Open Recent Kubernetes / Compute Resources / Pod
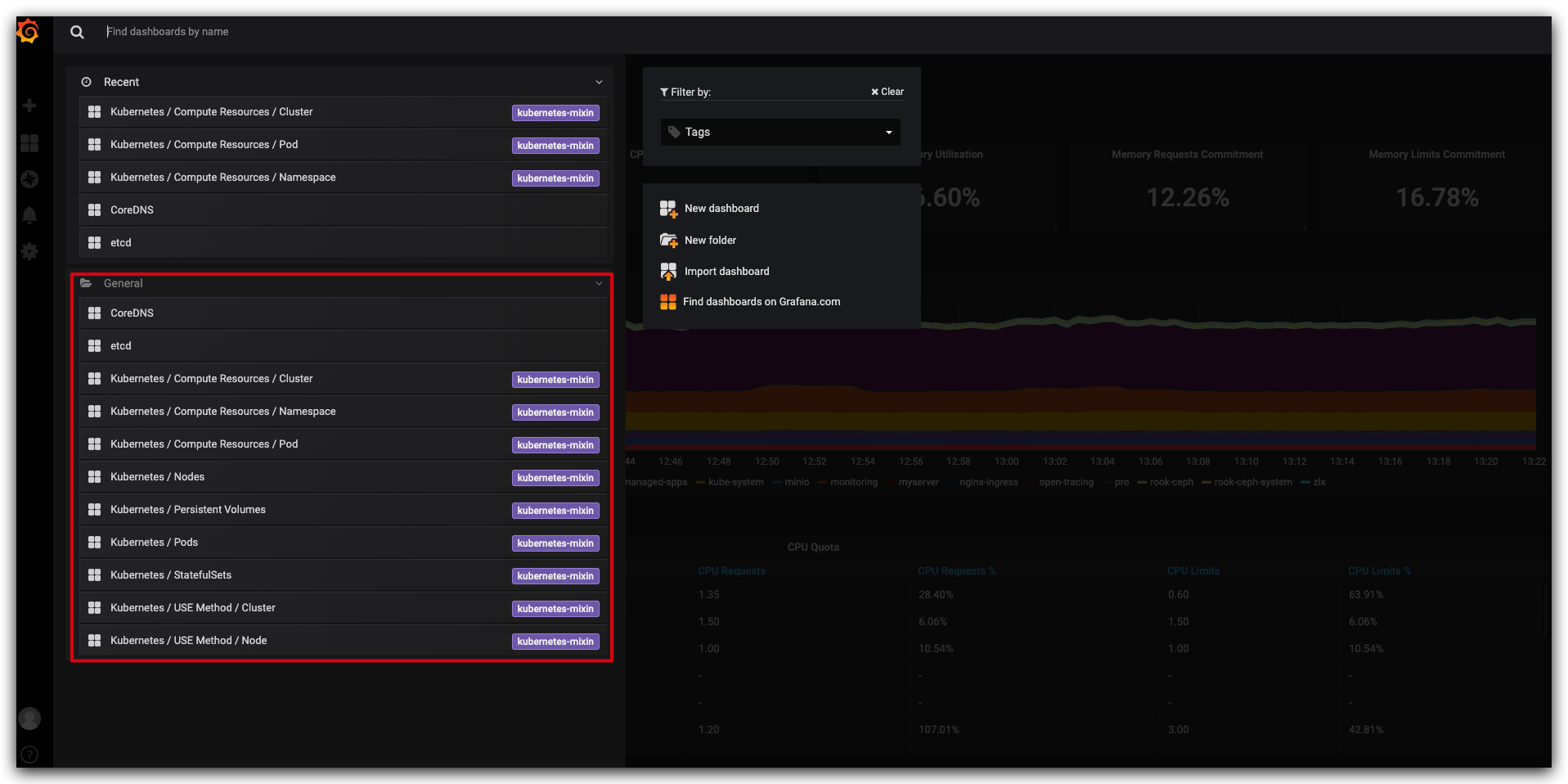1568x784 pixels. coord(344,145)
